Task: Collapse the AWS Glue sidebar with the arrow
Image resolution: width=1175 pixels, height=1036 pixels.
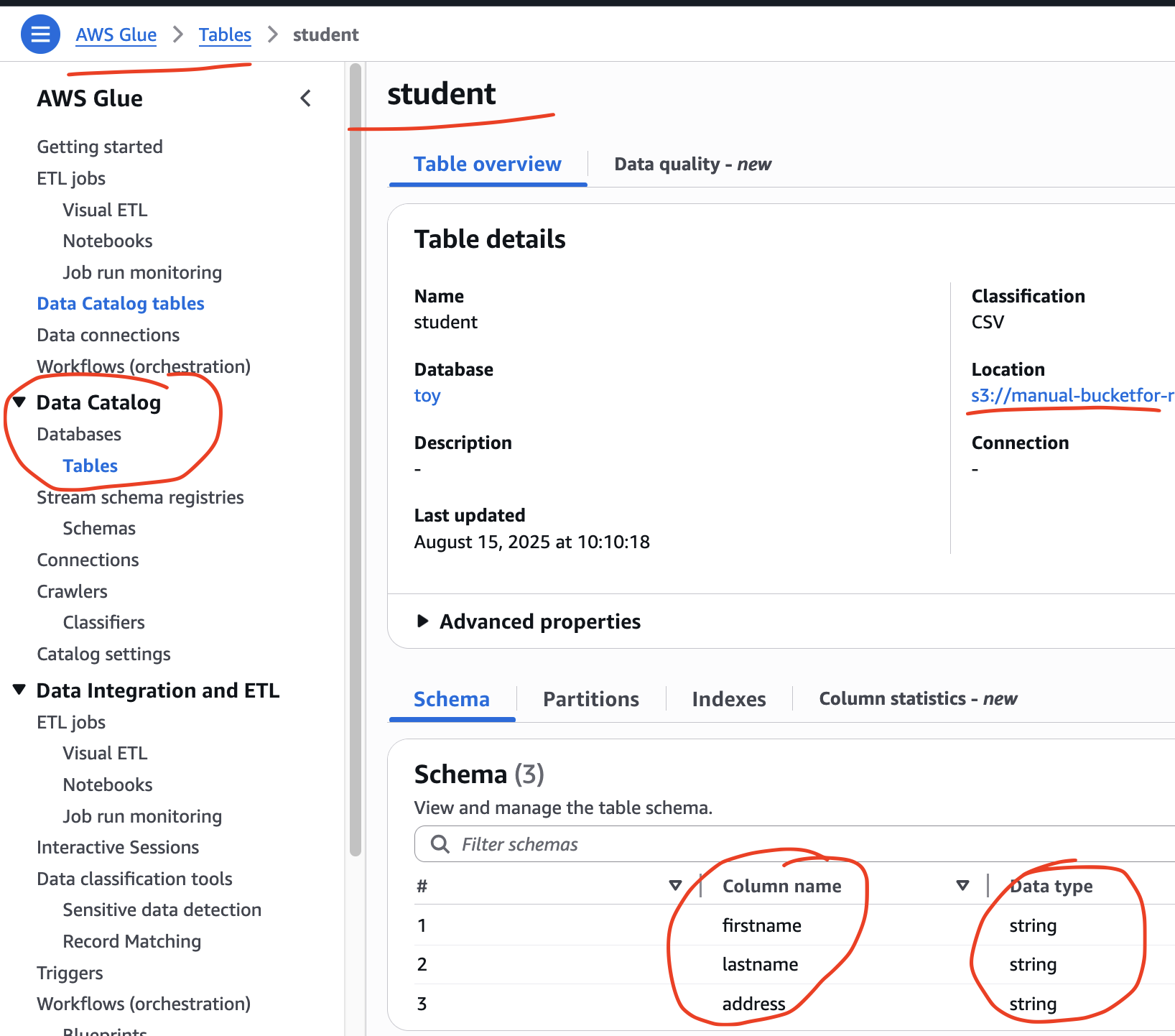Action: (306, 98)
